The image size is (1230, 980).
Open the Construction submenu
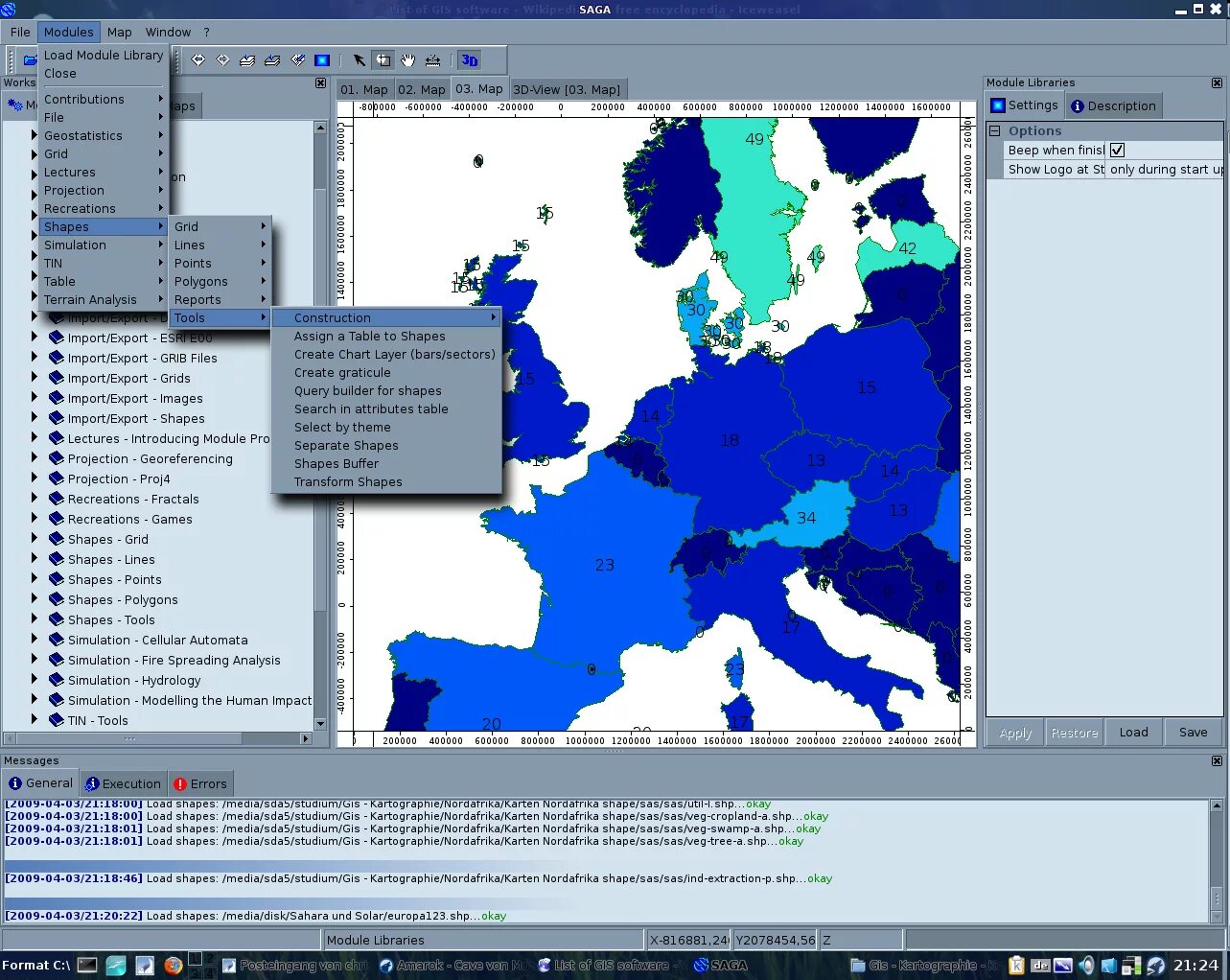click(x=385, y=317)
